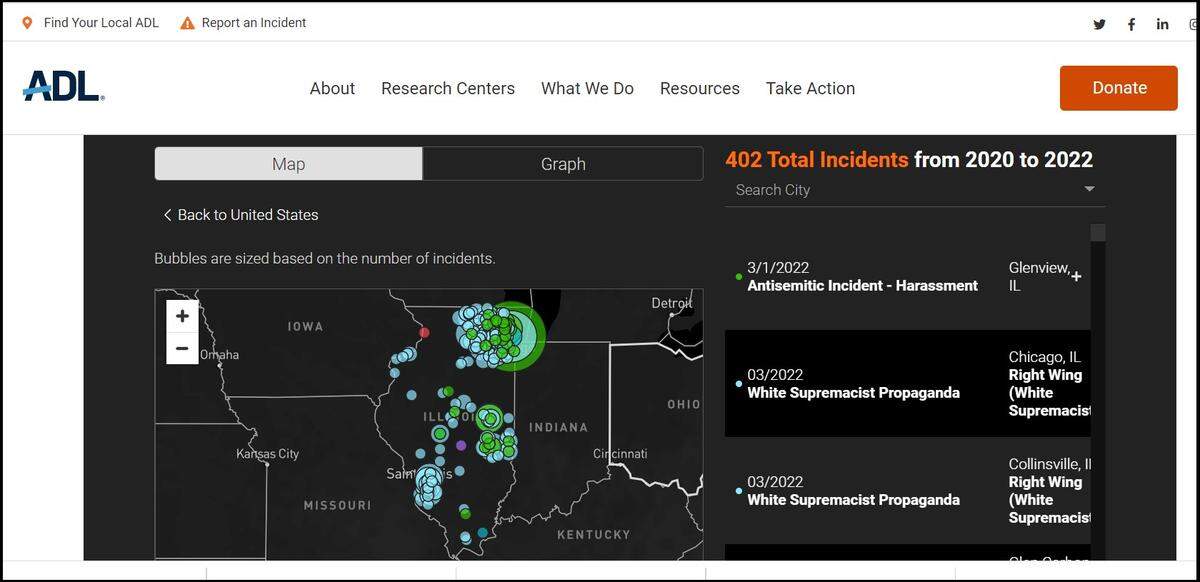The image size is (1200, 582).
Task: Click the purple bubble in central Illinois
Action: click(461, 445)
